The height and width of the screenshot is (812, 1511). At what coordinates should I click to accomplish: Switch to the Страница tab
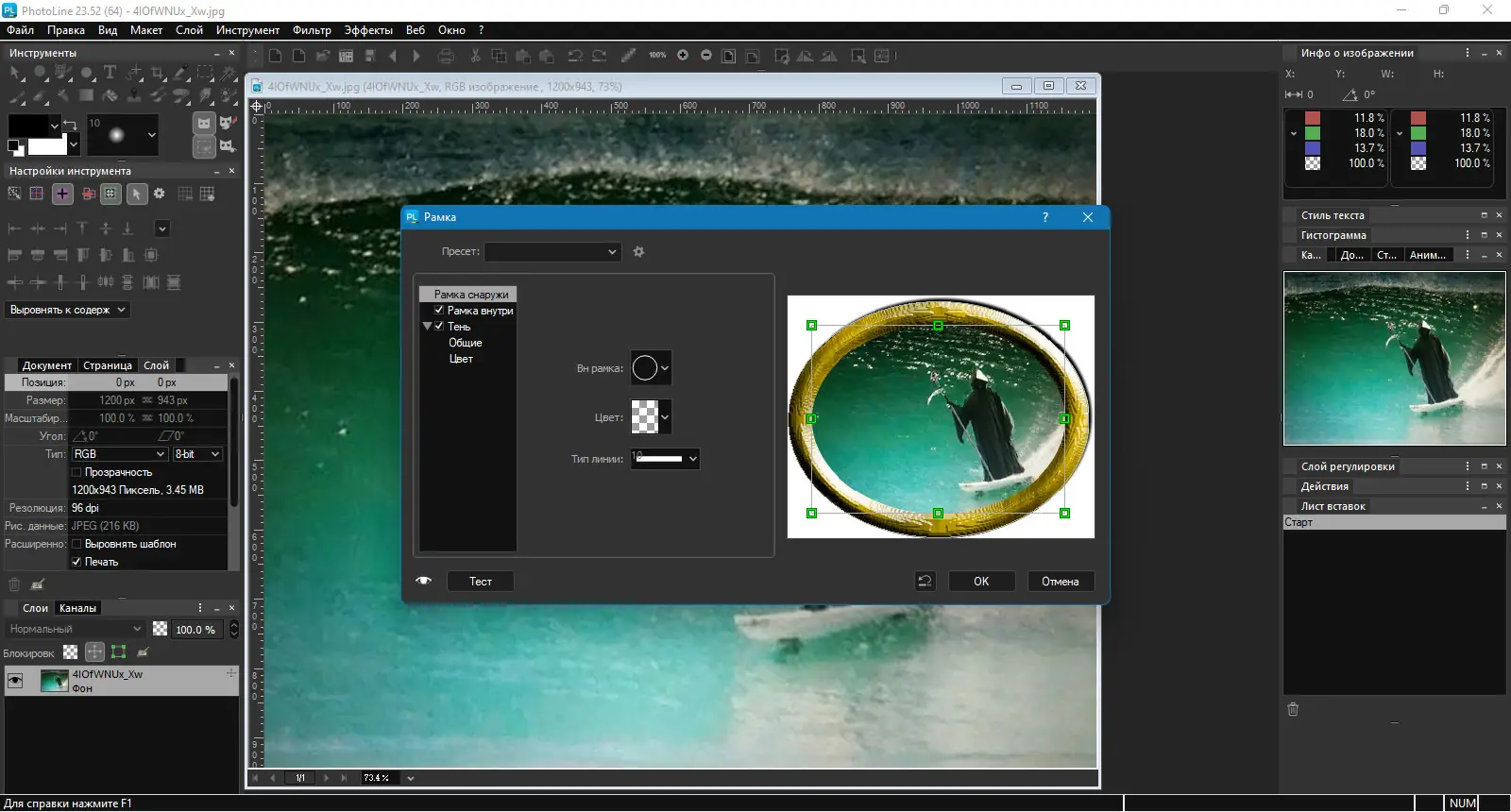[108, 365]
